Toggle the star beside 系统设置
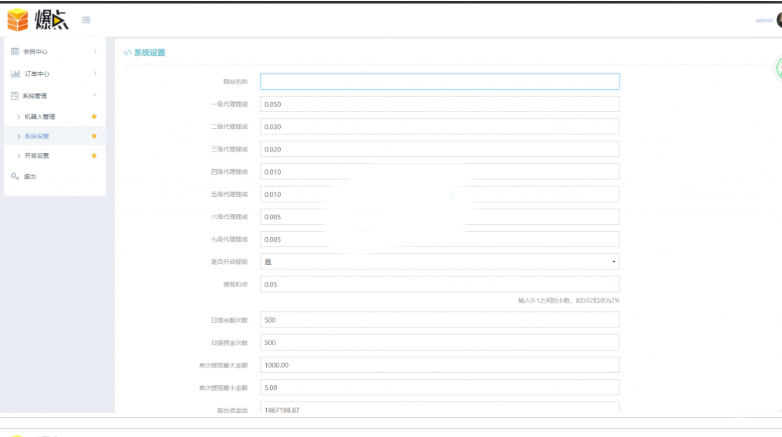782x437 pixels. [94, 136]
